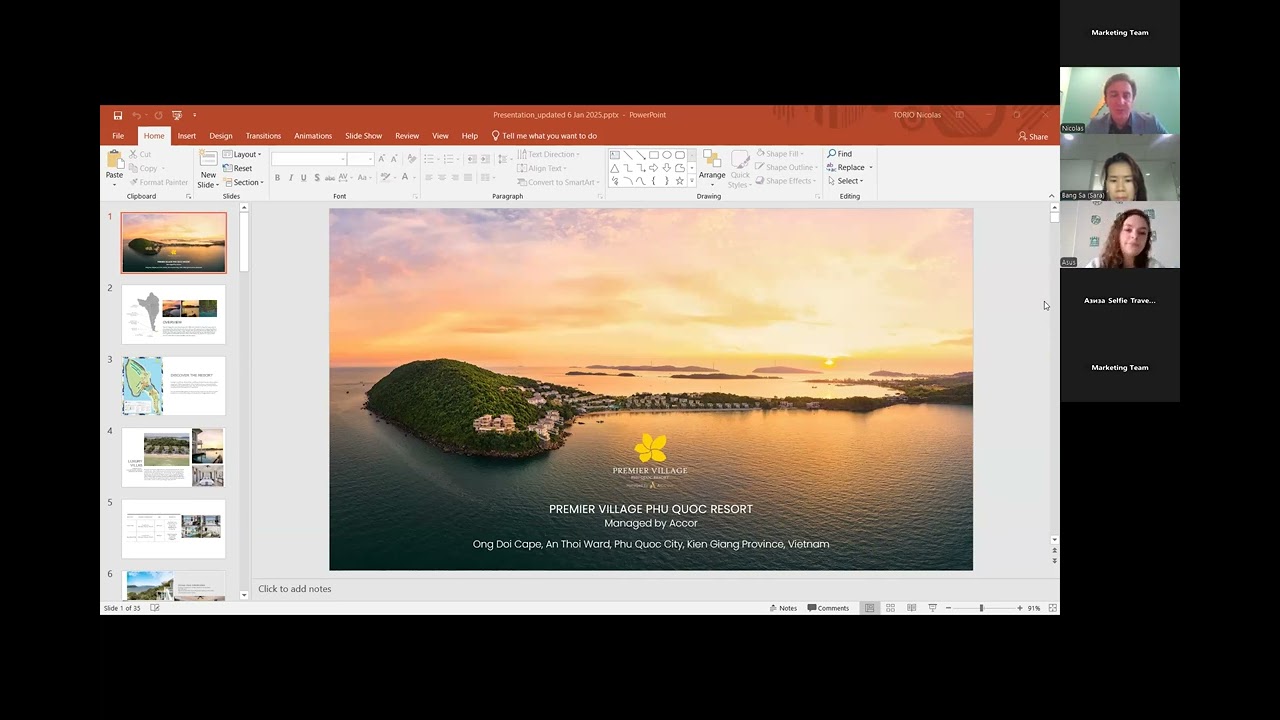The width and height of the screenshot is (1280, 720).
Task: Switch to Normal view in status bar
Action: click(x=869, y=608)
